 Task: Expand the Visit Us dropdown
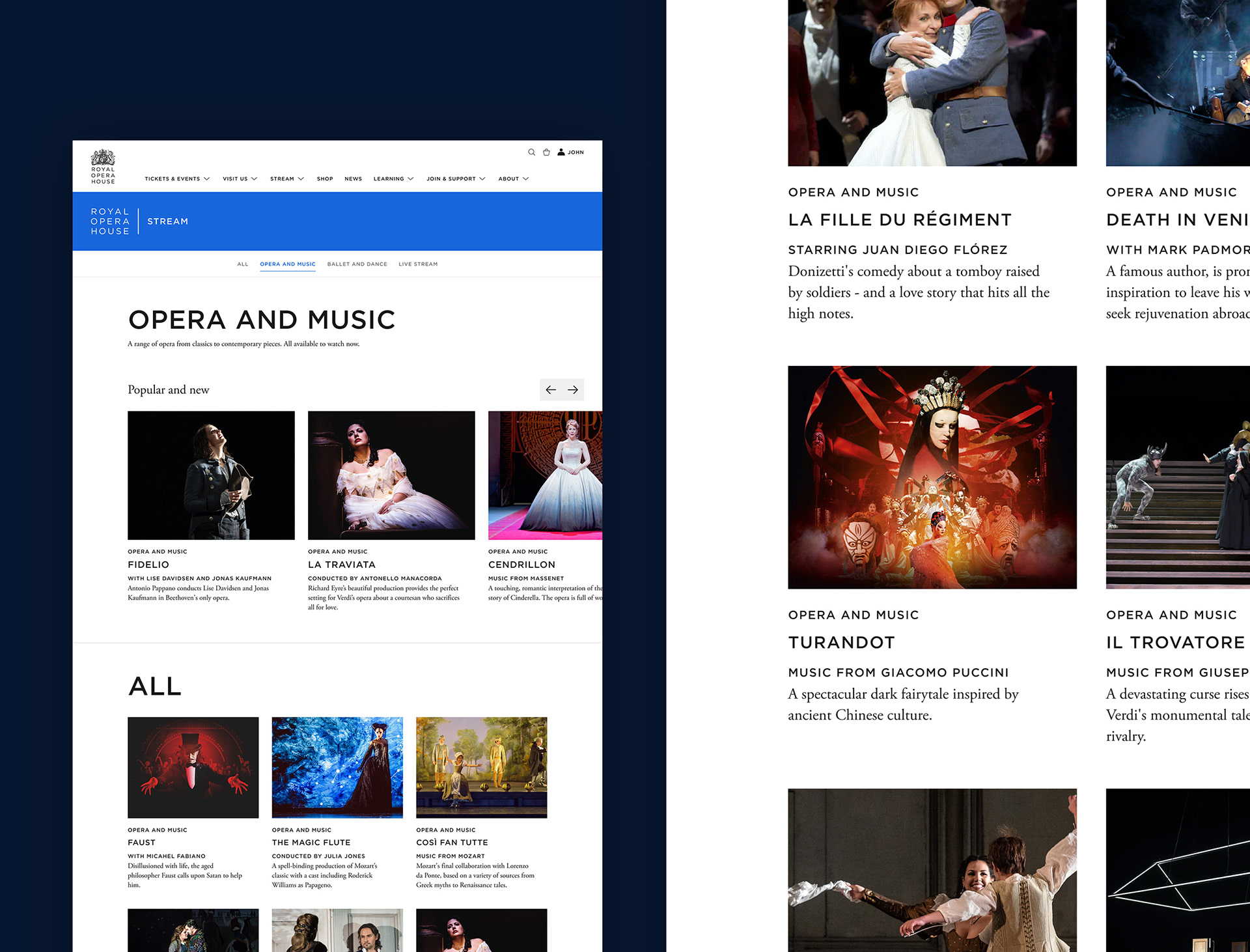240,178
